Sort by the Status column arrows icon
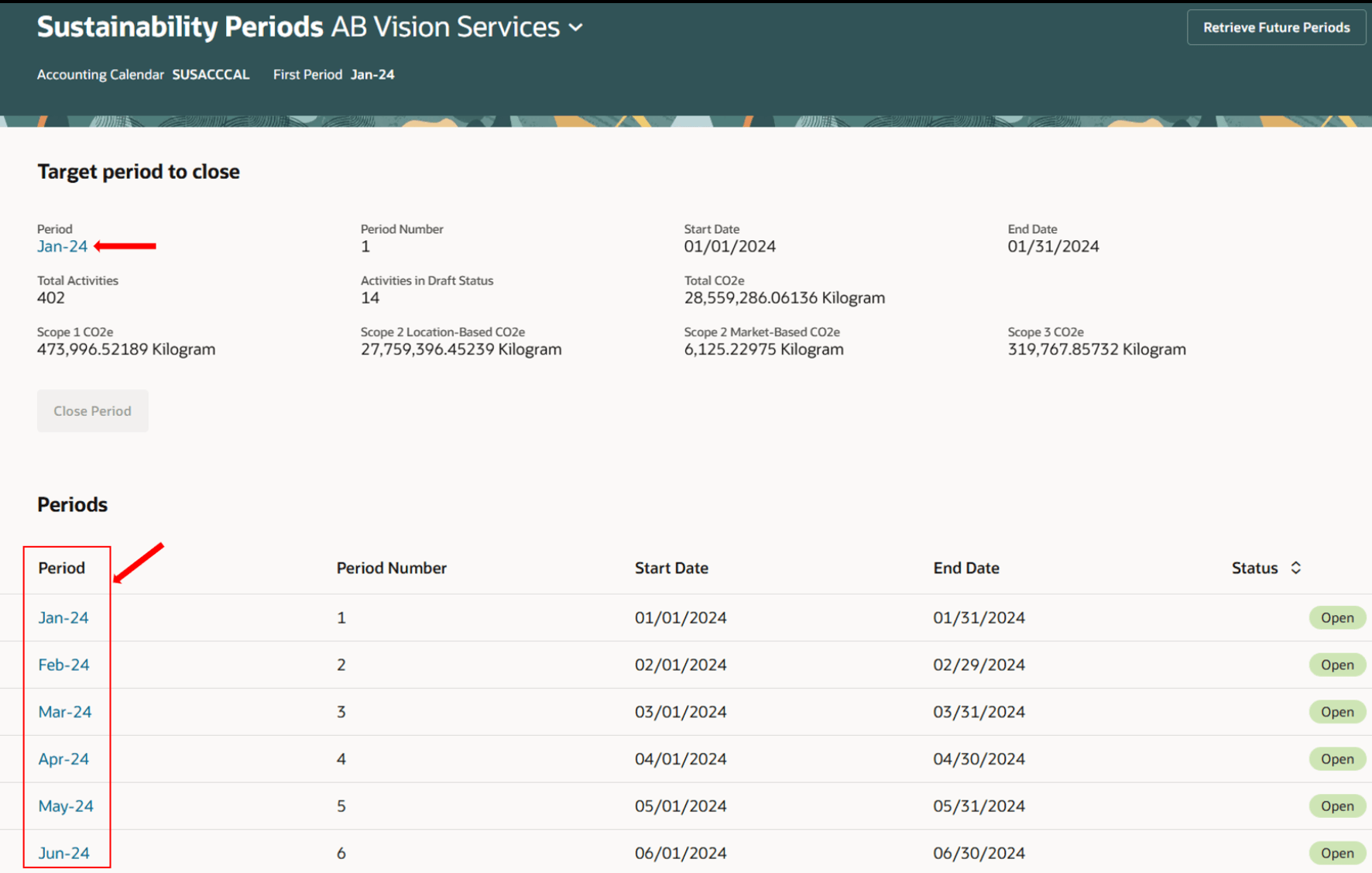This screenshot has height=873, width=1372. (x=1295, y=568)
